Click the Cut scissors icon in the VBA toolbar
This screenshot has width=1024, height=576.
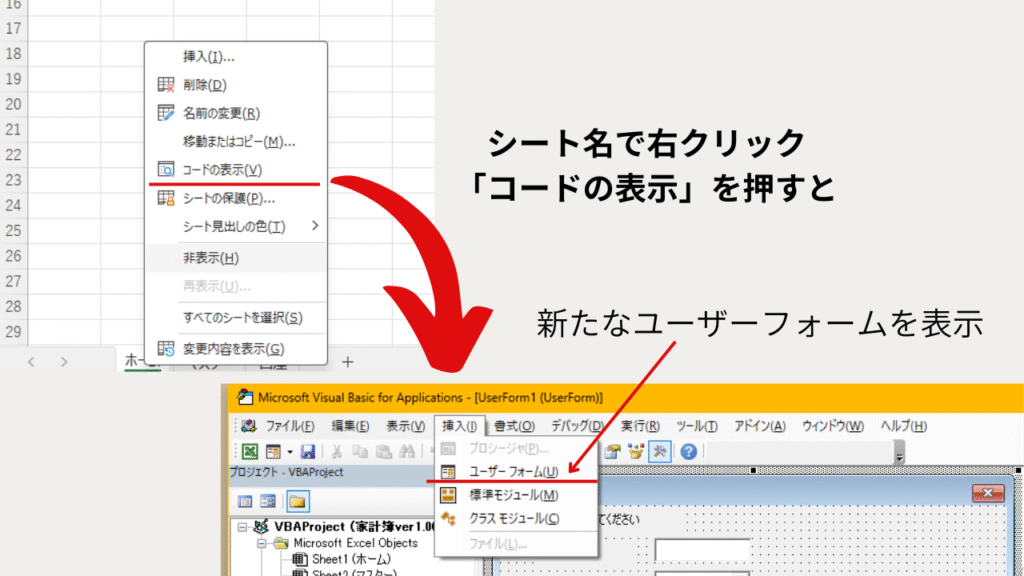(x=336, y=451)
